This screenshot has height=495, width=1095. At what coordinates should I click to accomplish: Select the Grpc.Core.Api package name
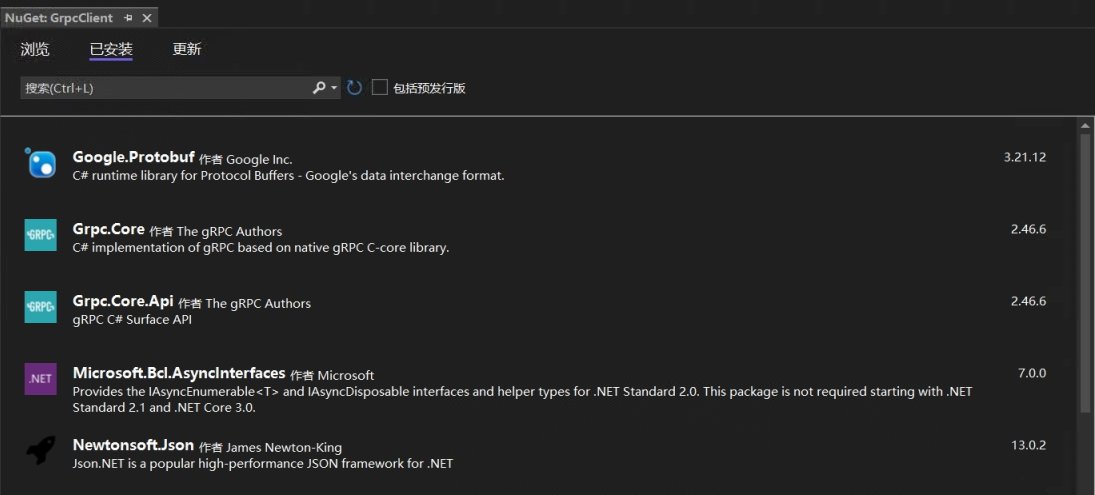click(123, 302)
